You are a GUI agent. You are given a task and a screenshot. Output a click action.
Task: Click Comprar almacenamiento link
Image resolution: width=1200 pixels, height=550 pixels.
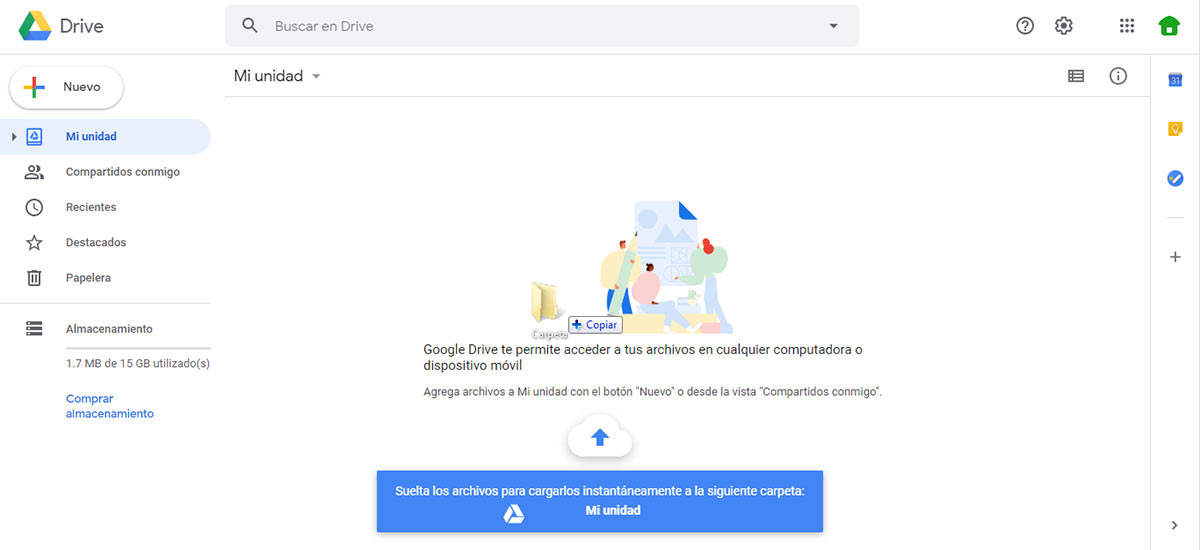[x=110, y=406]
